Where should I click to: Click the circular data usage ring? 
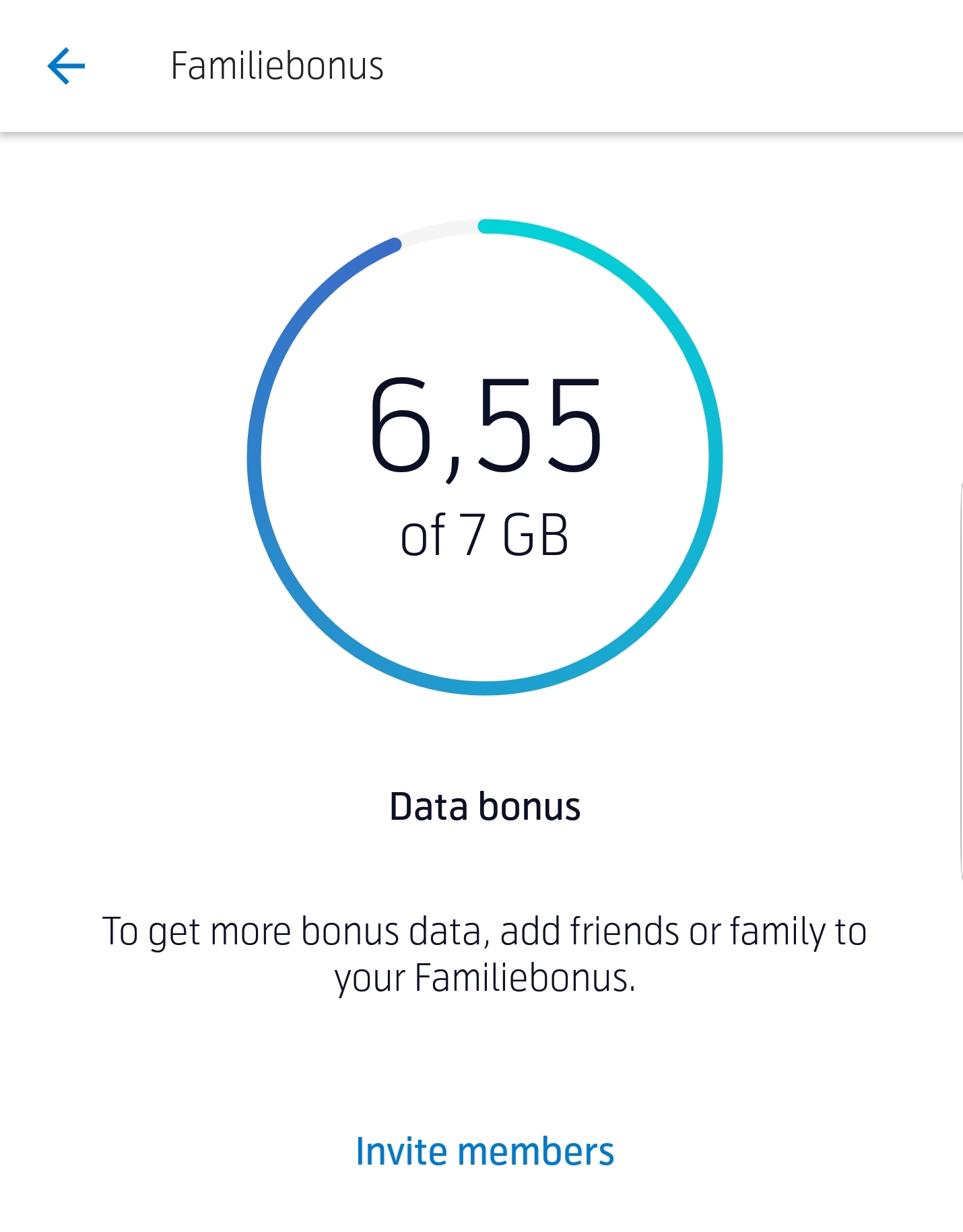click(485, 457)
